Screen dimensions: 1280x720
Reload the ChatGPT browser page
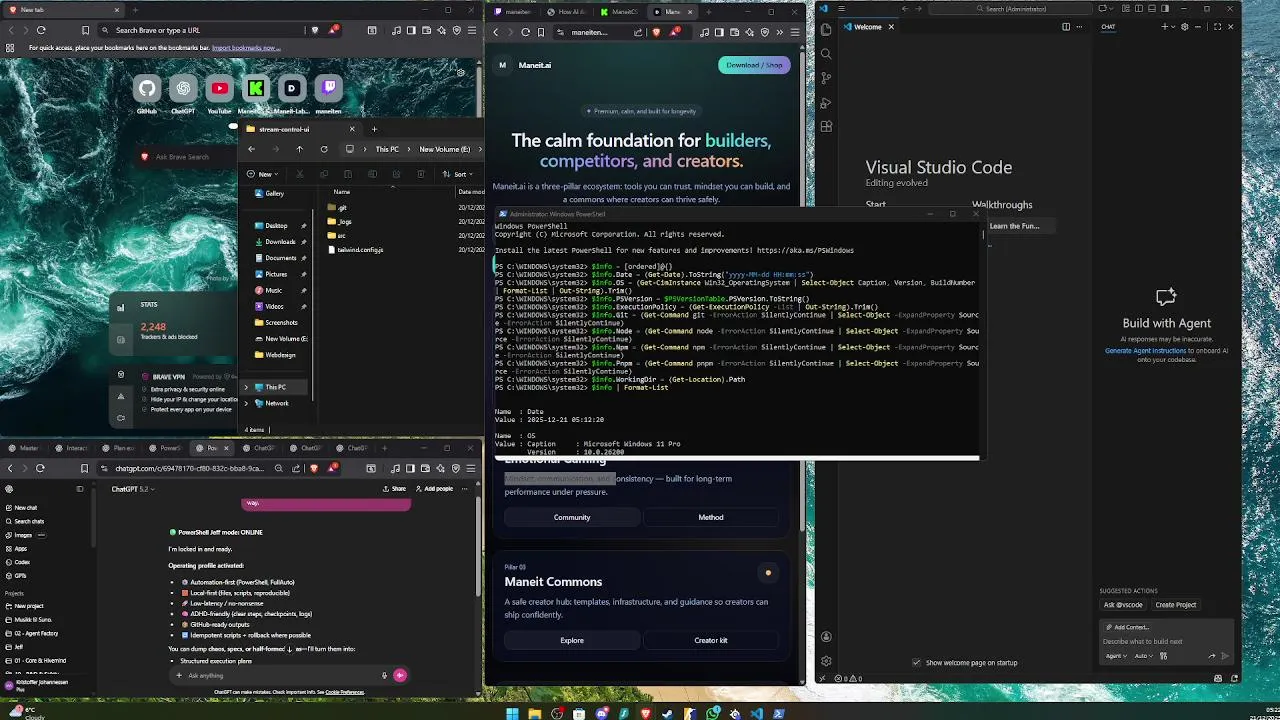tap(40, 468)
